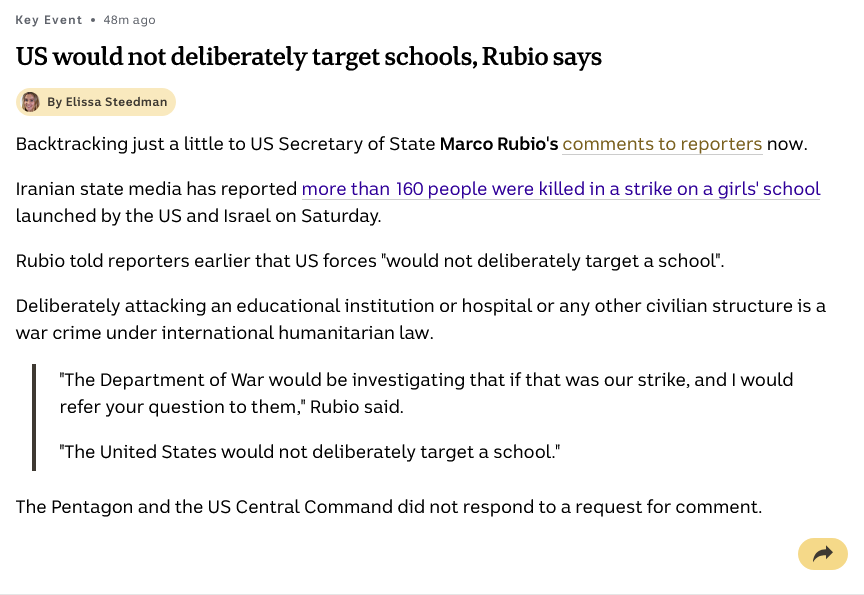Viewport: 864px width, 595px height.
Task: Click Elissa Steedman's avatar photo
Action: point(31,102)
